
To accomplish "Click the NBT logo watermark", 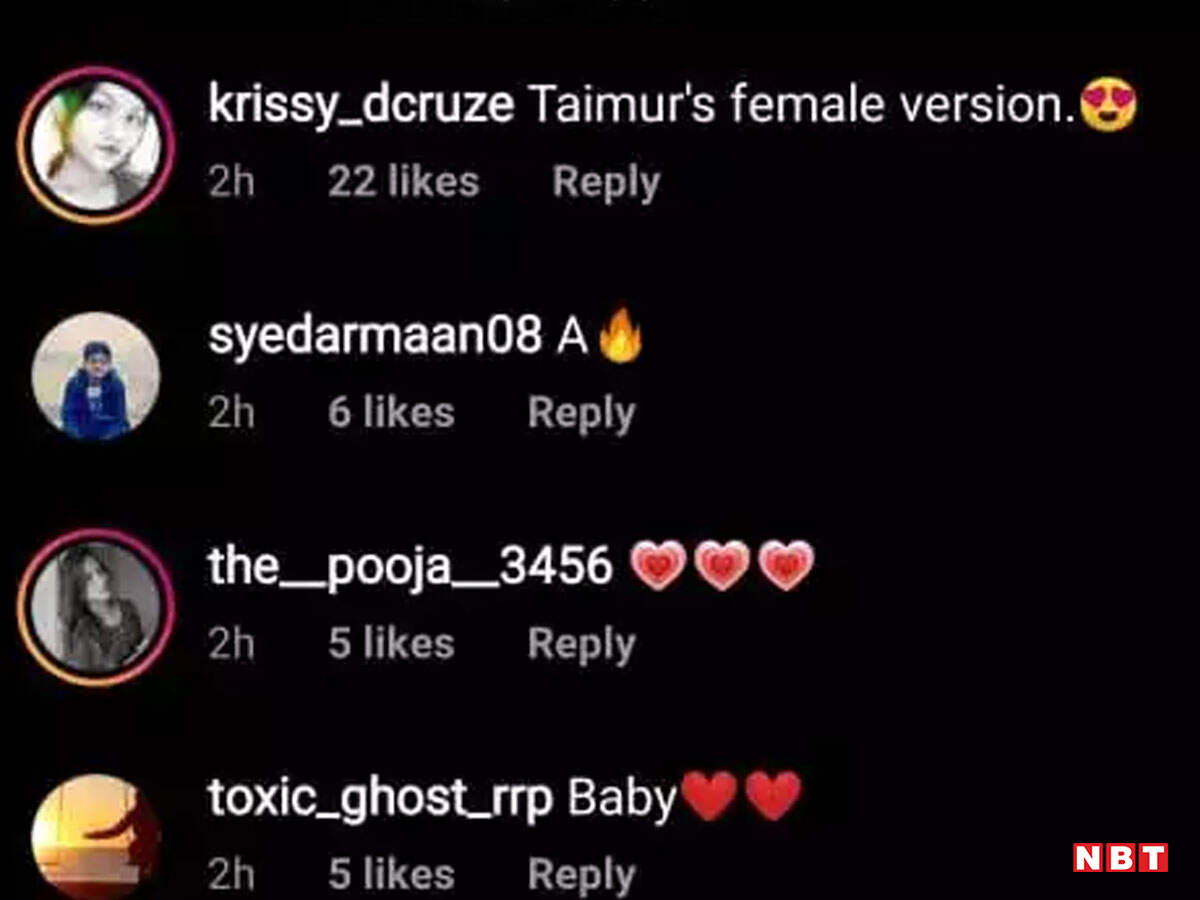I will click(x=1120, y=858).
